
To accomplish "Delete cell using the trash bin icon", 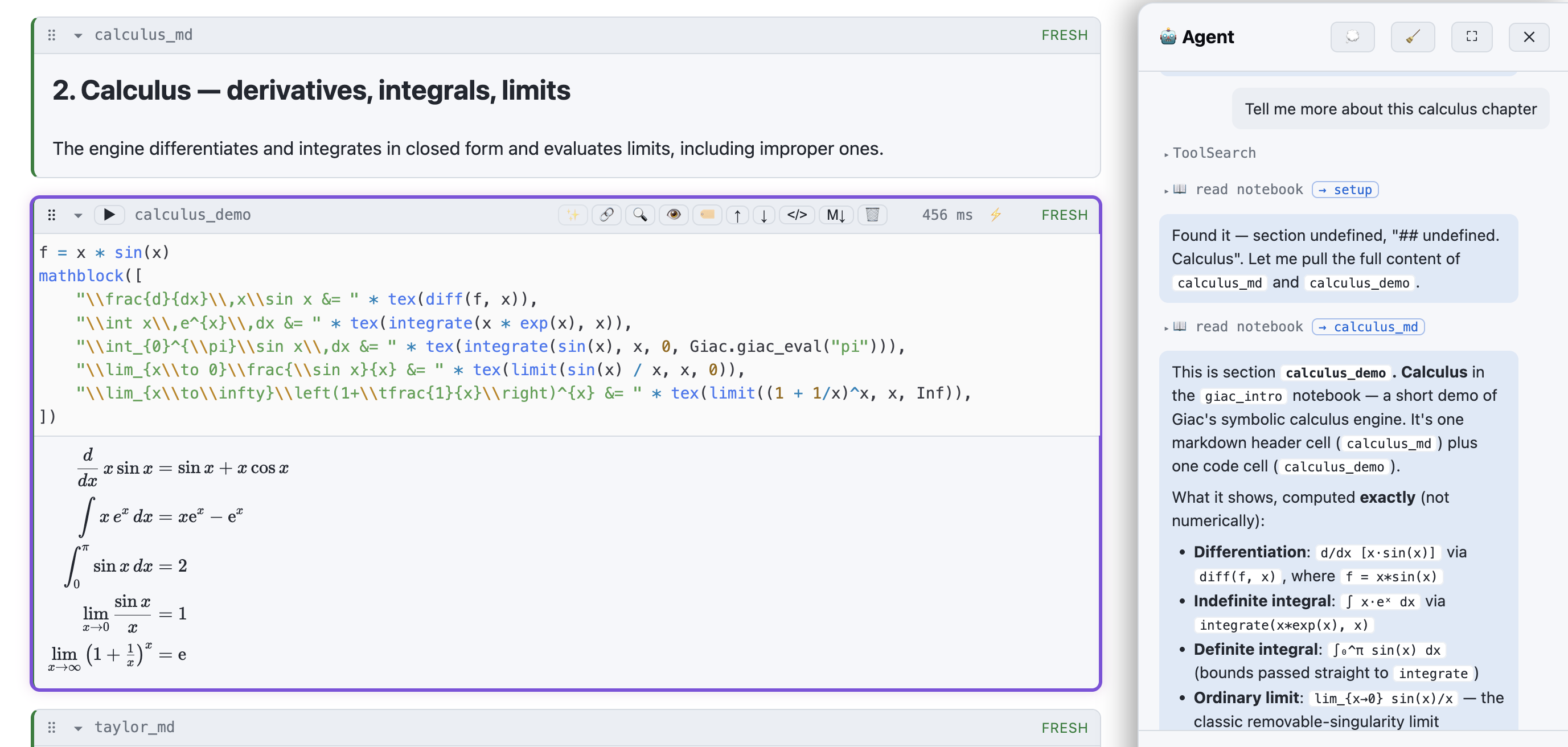I will point(872,214).
